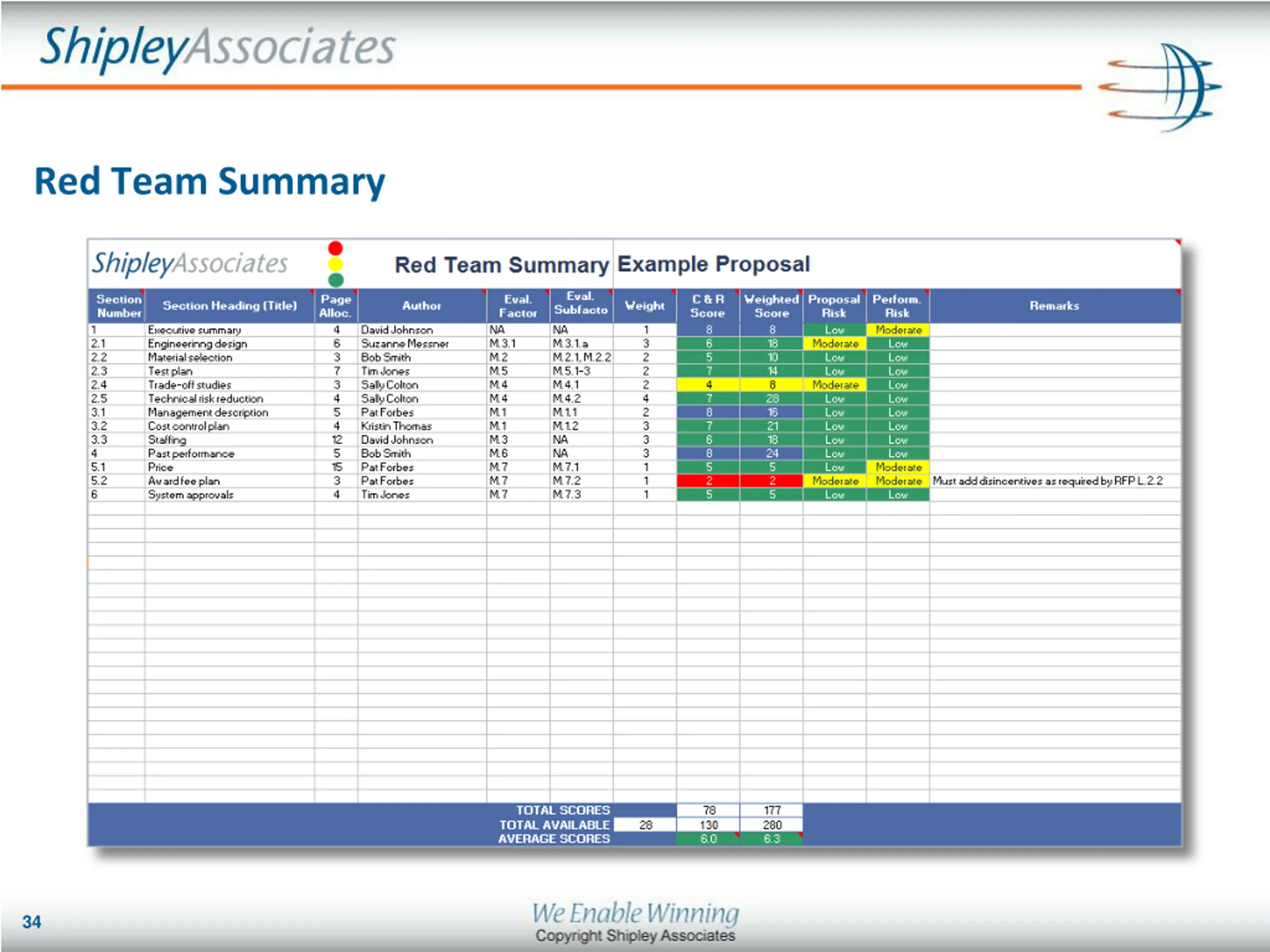Viewport: 1270px width, 952px height.
Task: Click the 'Must add disincentives' remark cell
Action: pyautogui.click(x=1055, y=481)
